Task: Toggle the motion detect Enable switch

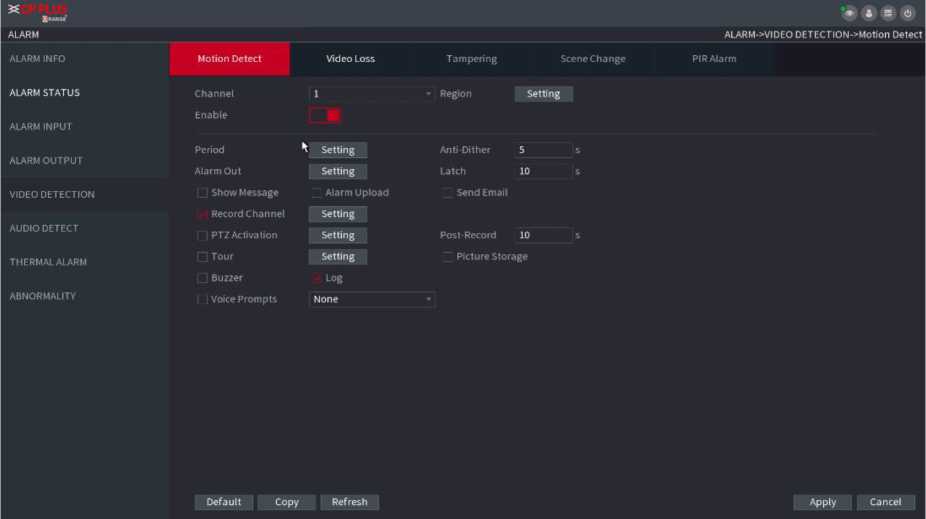Action: [325, 115]
